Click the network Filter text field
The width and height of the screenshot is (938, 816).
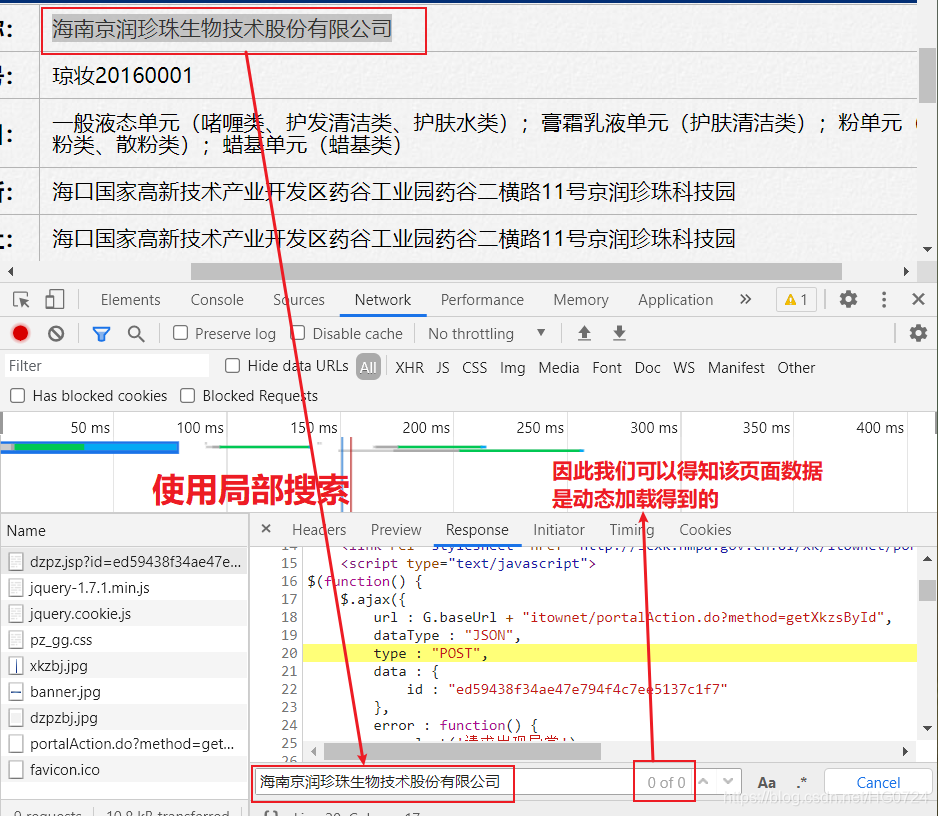pyautogui.click(x=107, y=366)
